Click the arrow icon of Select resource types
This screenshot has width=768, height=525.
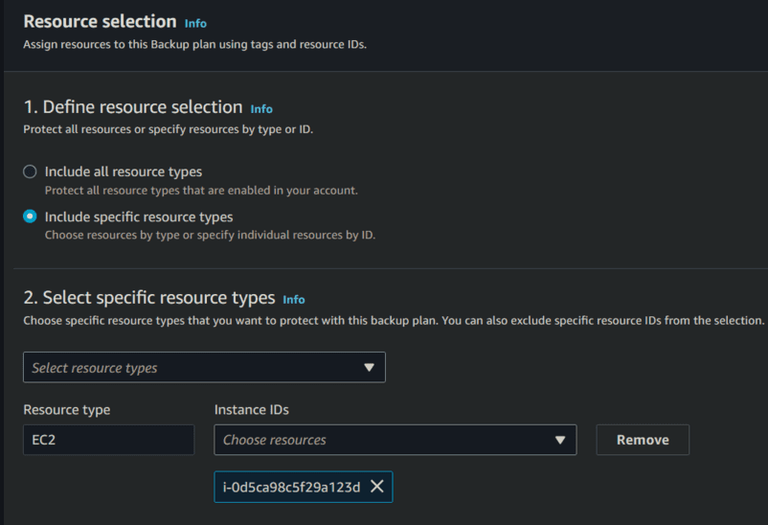point(369,368)
